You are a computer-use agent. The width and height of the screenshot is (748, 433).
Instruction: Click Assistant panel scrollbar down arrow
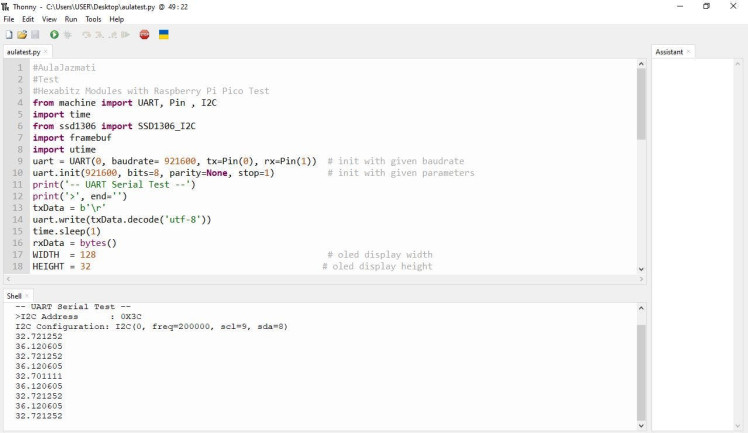pos(738,425)
